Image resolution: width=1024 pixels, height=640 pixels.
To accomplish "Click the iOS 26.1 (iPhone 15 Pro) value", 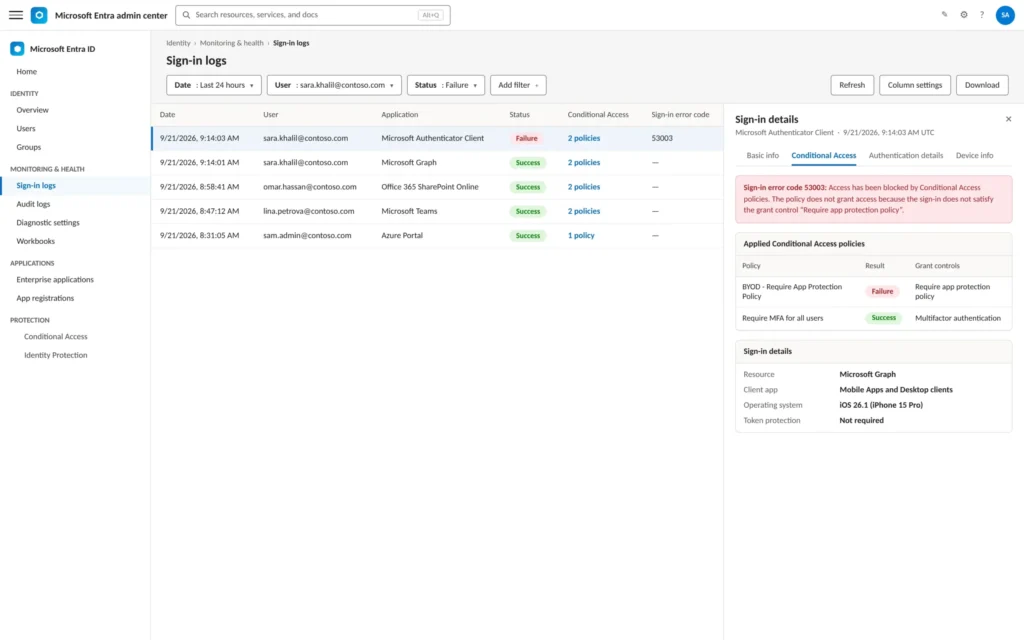I will (x=880, y=405).
